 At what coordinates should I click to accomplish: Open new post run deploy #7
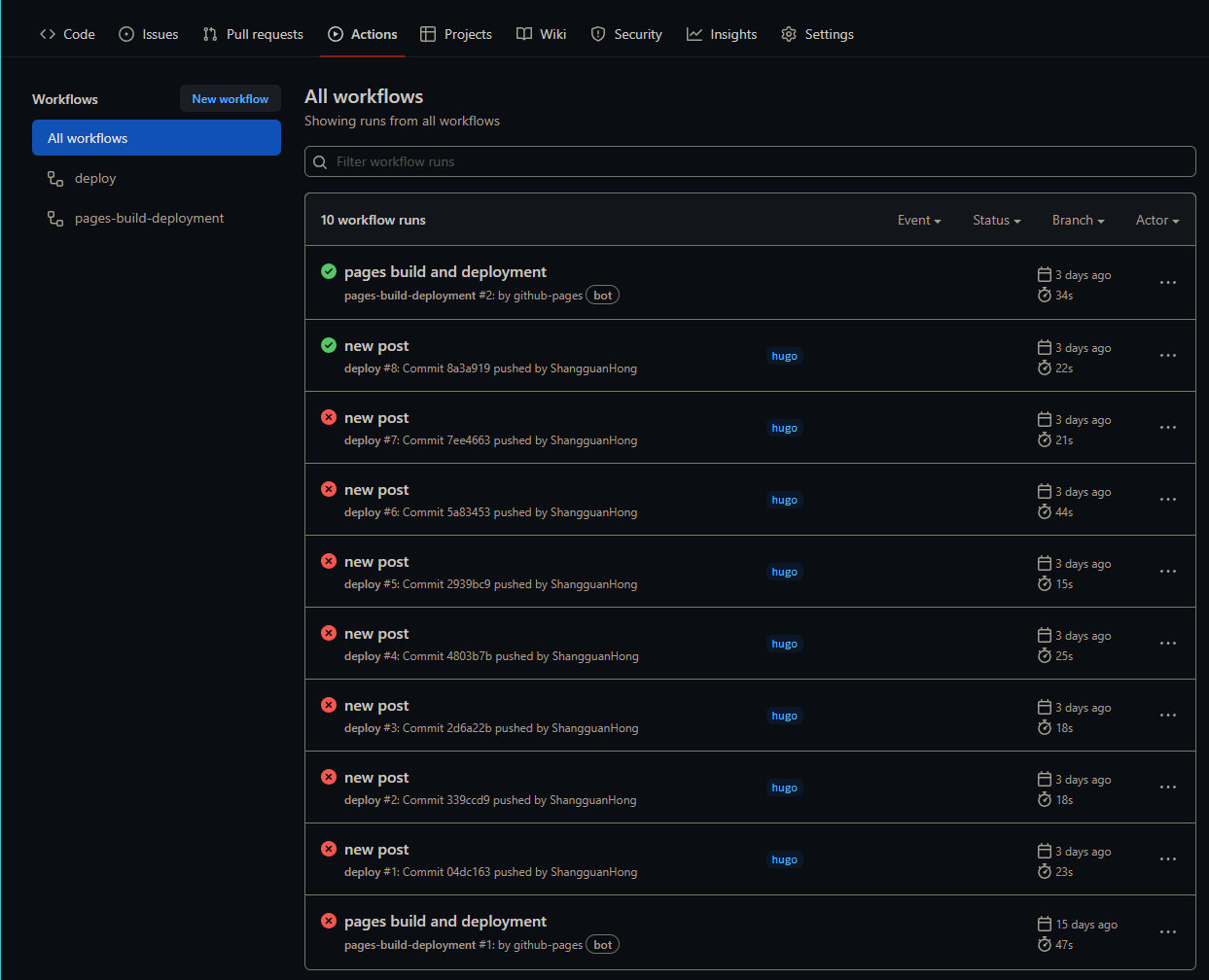pyautogui.click(x=376, y=418)
